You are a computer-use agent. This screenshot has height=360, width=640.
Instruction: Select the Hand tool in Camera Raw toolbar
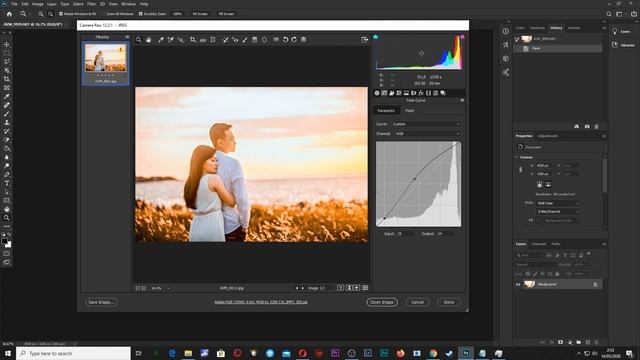point(149,40)
